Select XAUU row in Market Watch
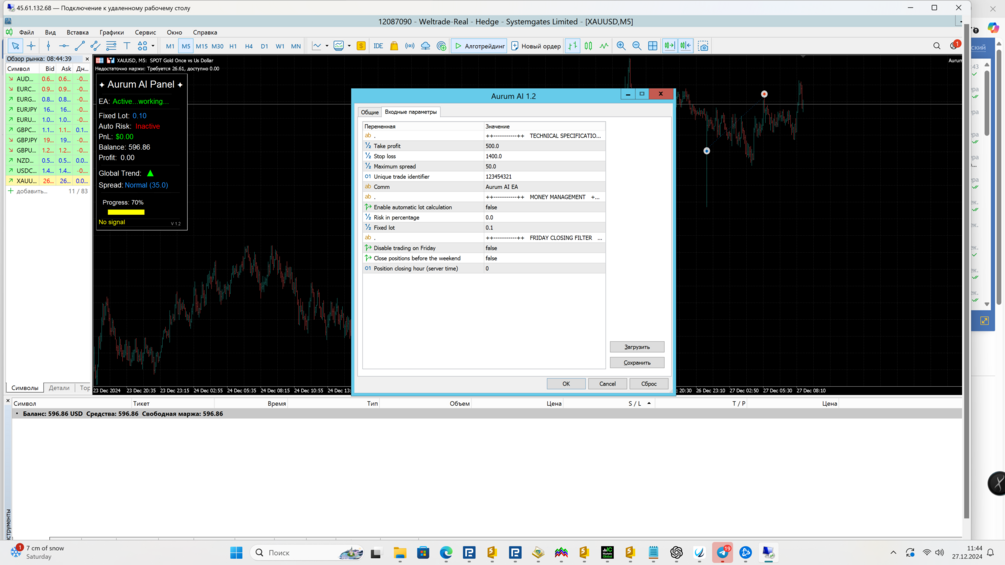 click(47, 181)
